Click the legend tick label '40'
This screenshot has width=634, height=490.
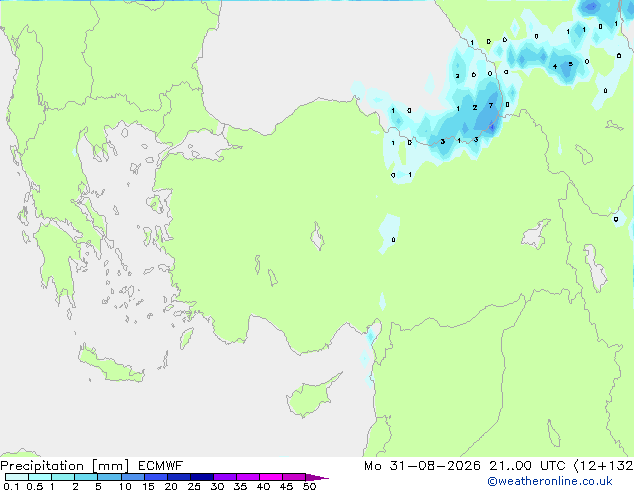[263, 486]
